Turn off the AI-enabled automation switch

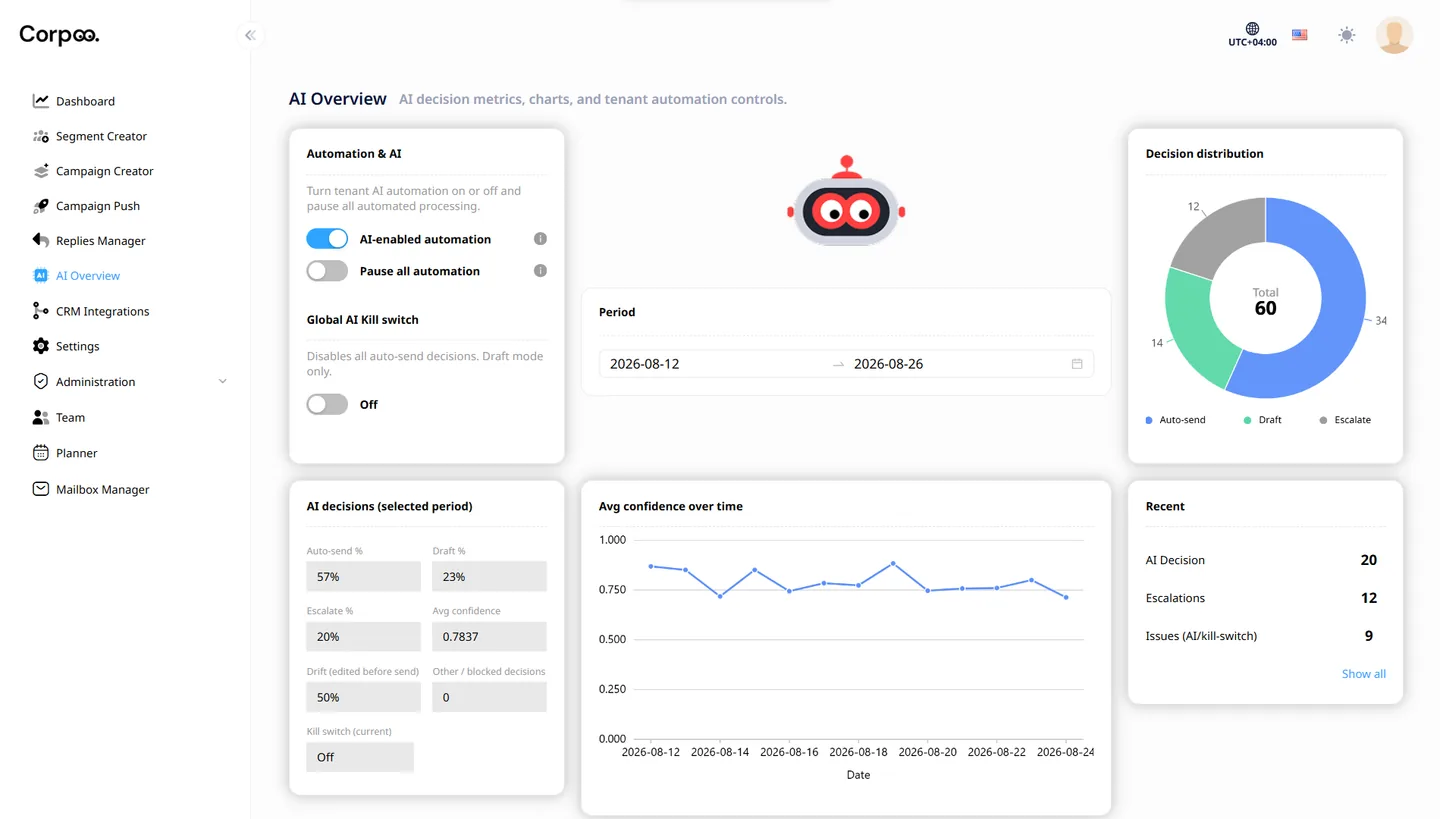click(327, 239)
